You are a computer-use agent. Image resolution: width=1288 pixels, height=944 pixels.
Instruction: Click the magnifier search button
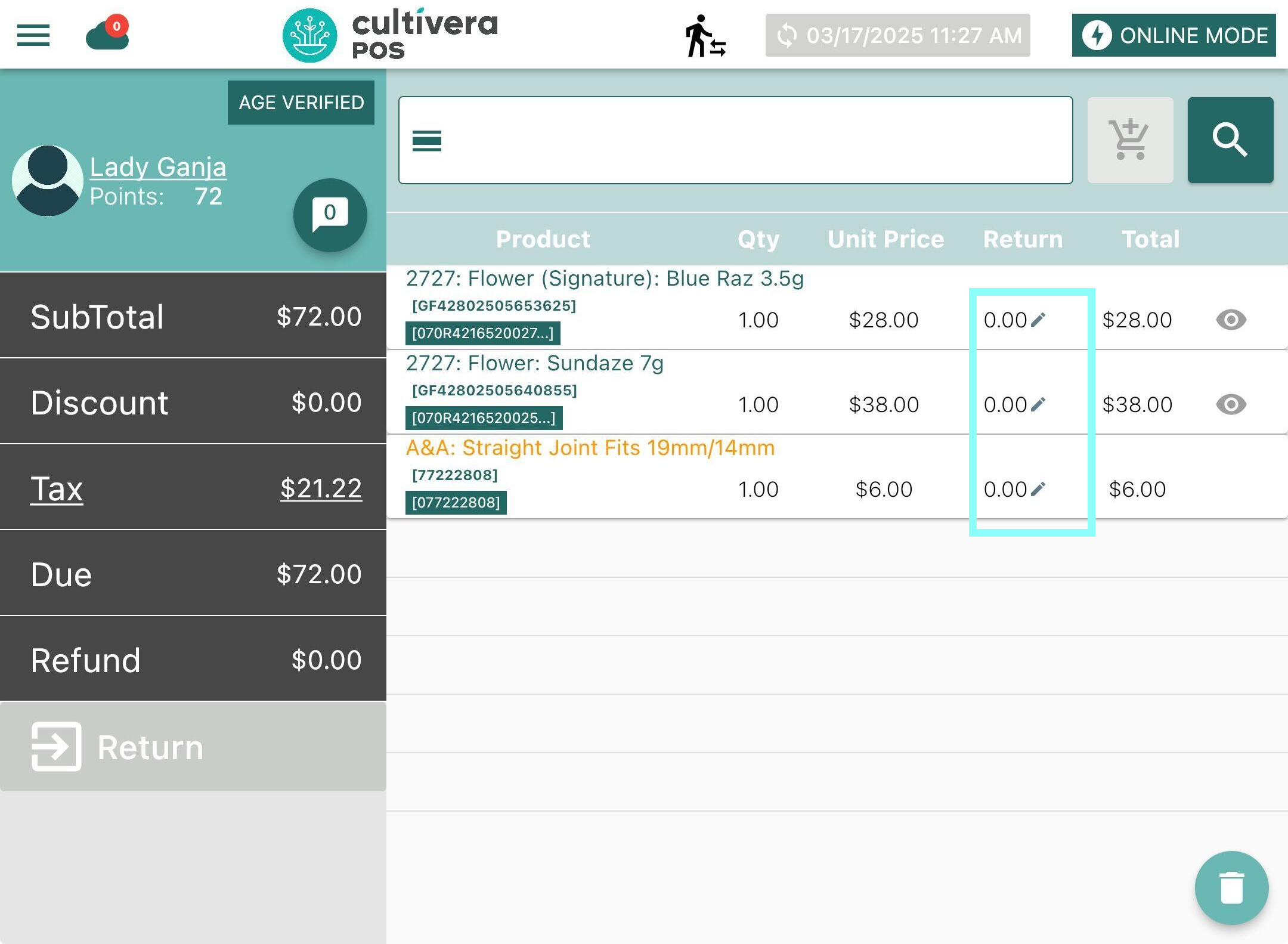1230,140
